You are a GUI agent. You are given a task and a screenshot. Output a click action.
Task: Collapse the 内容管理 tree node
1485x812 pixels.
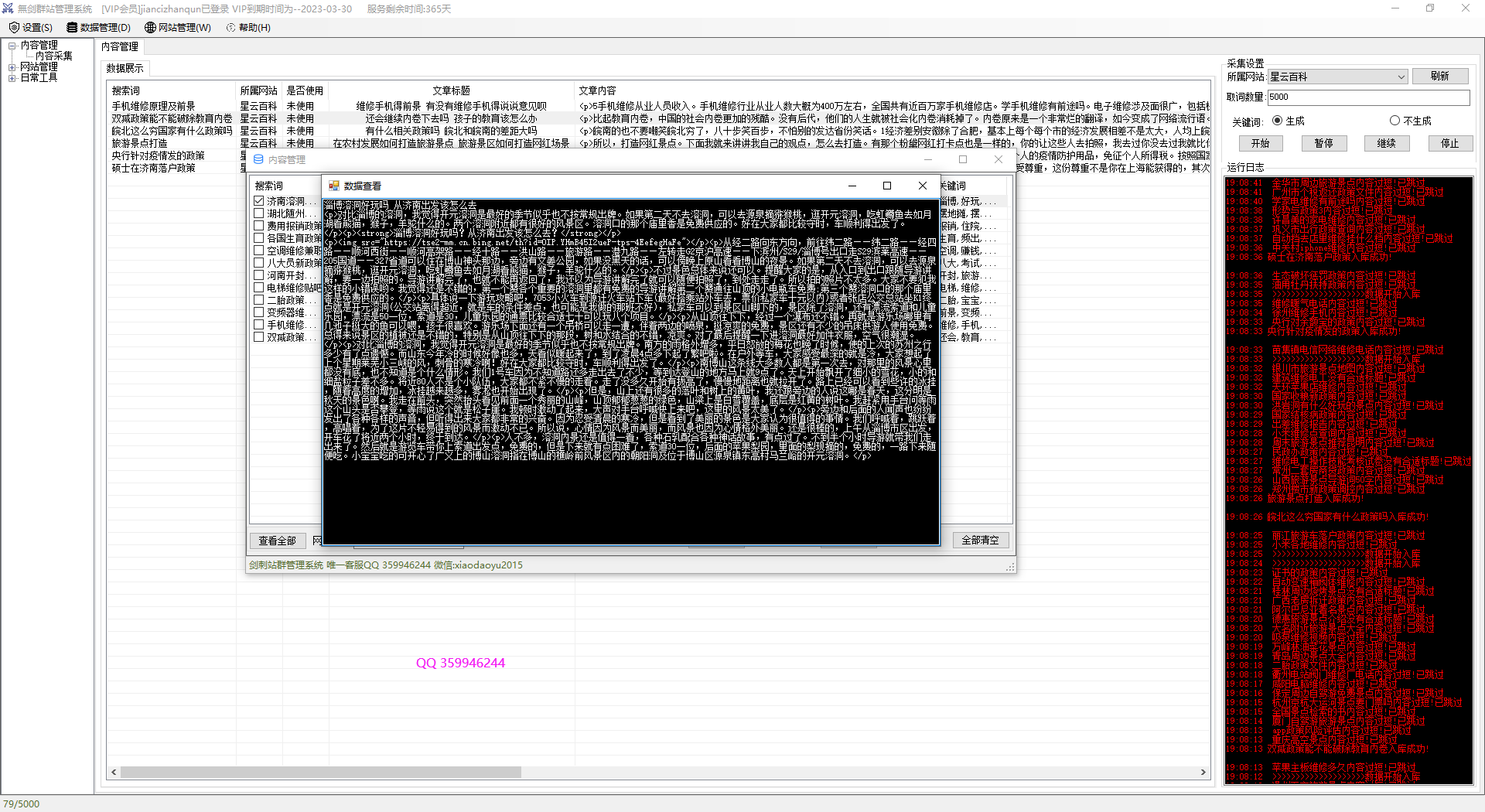12,46
